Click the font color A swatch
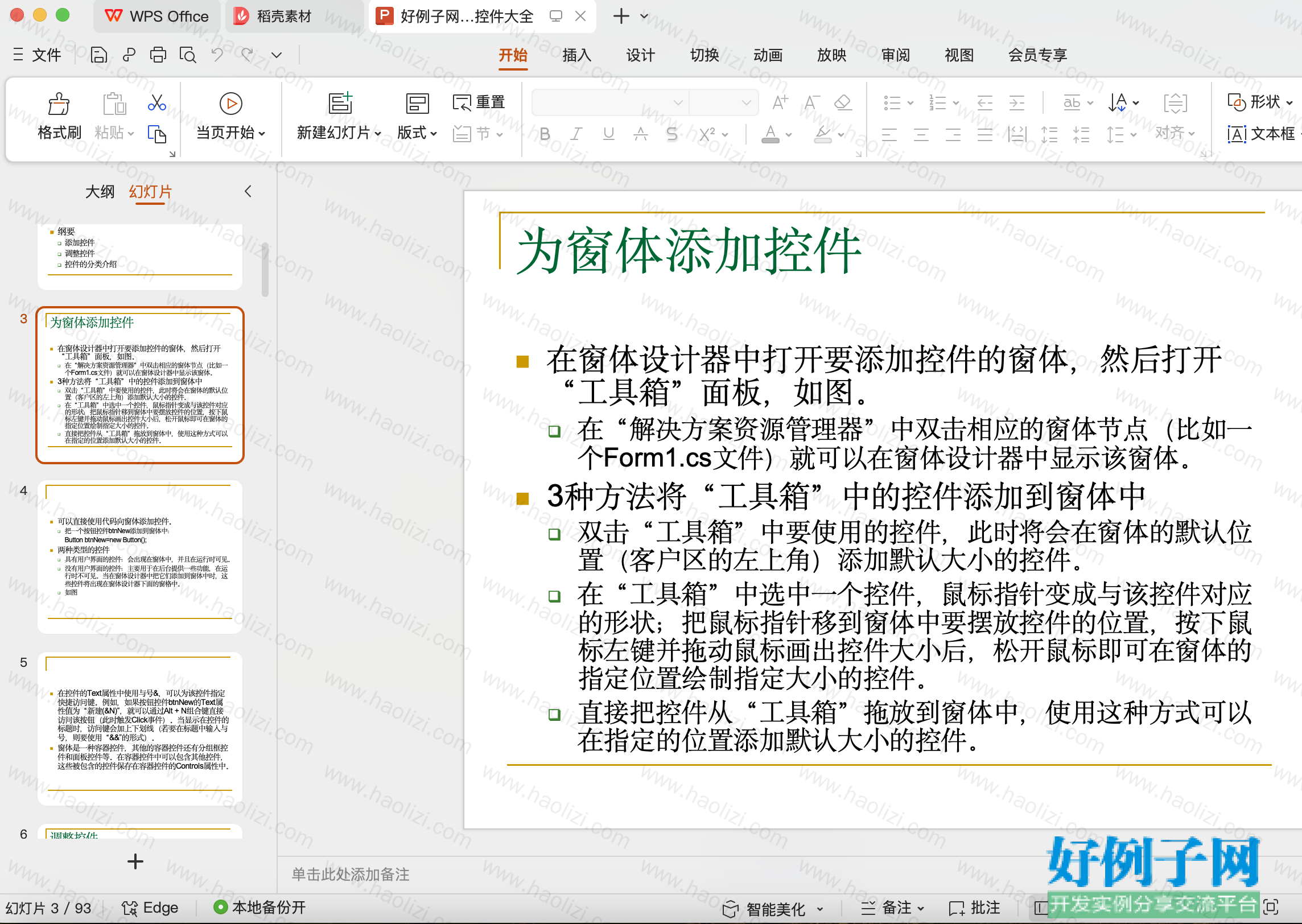The image size is (1302, 924). (x=770, y=135)
